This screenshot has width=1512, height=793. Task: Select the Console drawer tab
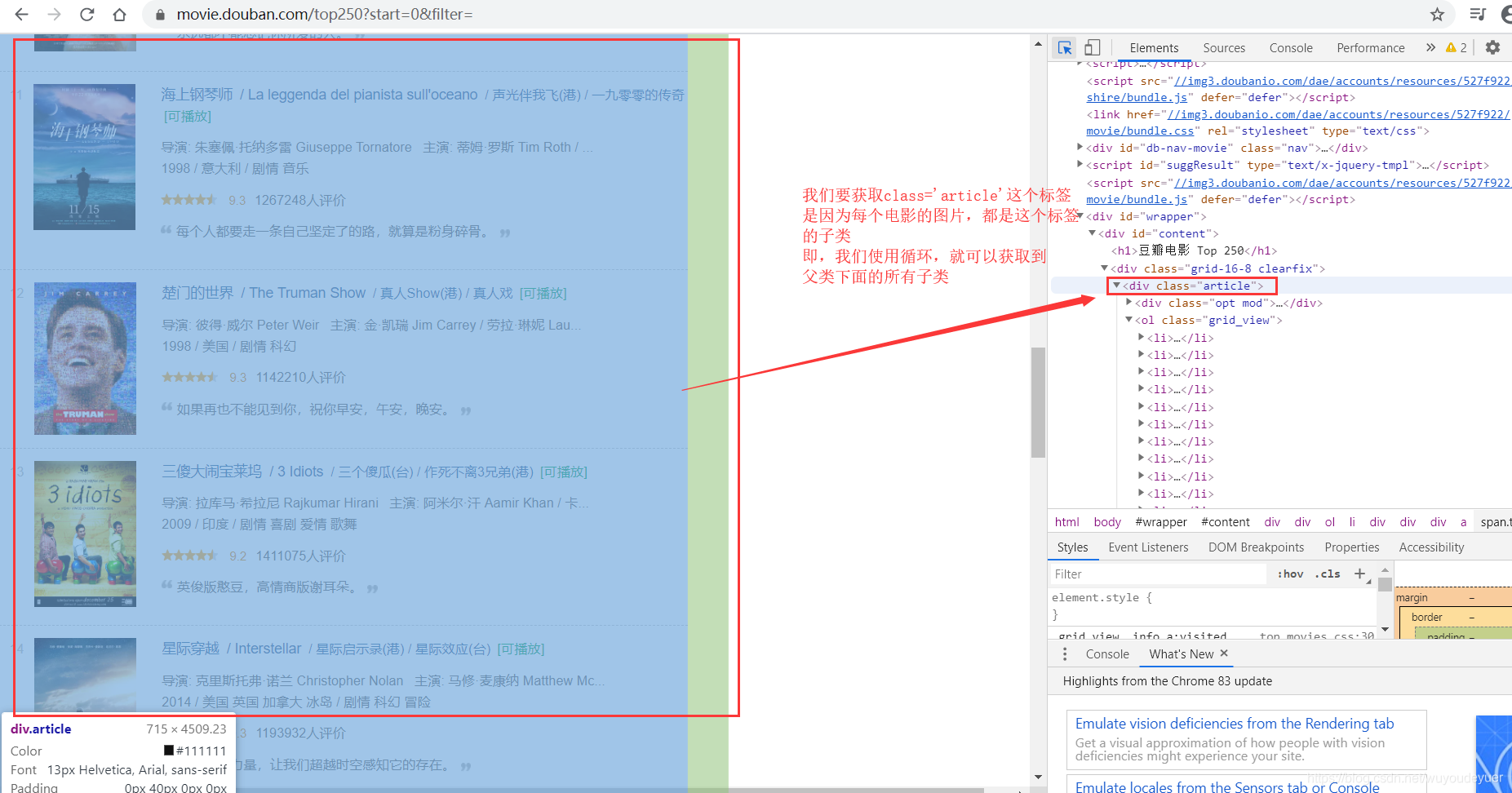(1107, 654)
